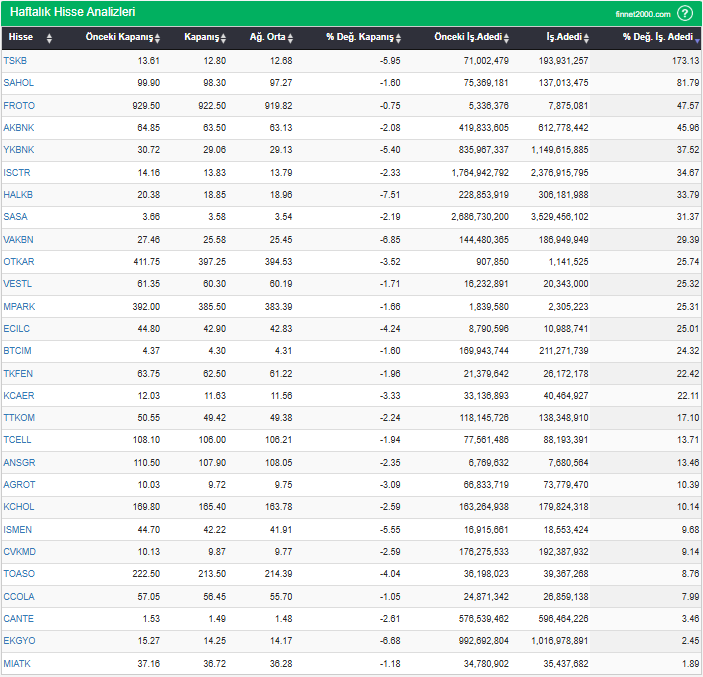The width and height of the screenshot is (703, 677).
Task: Select ISCTR volume 2,376,915,795
Action: point(560,172)
